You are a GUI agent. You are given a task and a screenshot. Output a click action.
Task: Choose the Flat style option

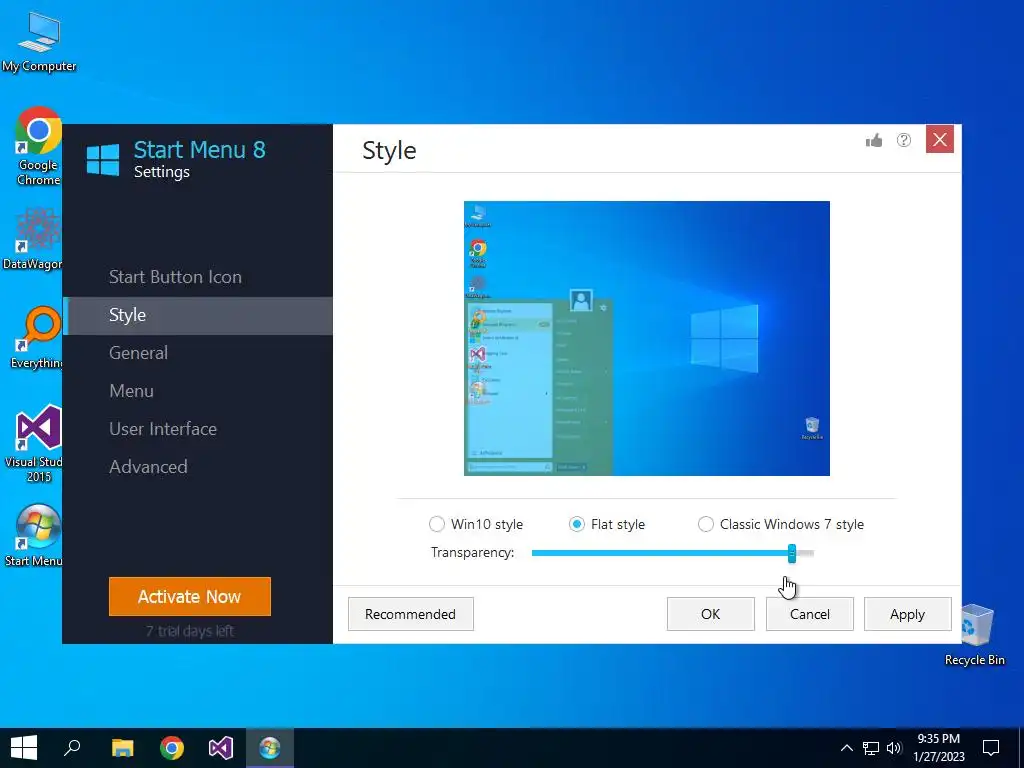[577, 524]
